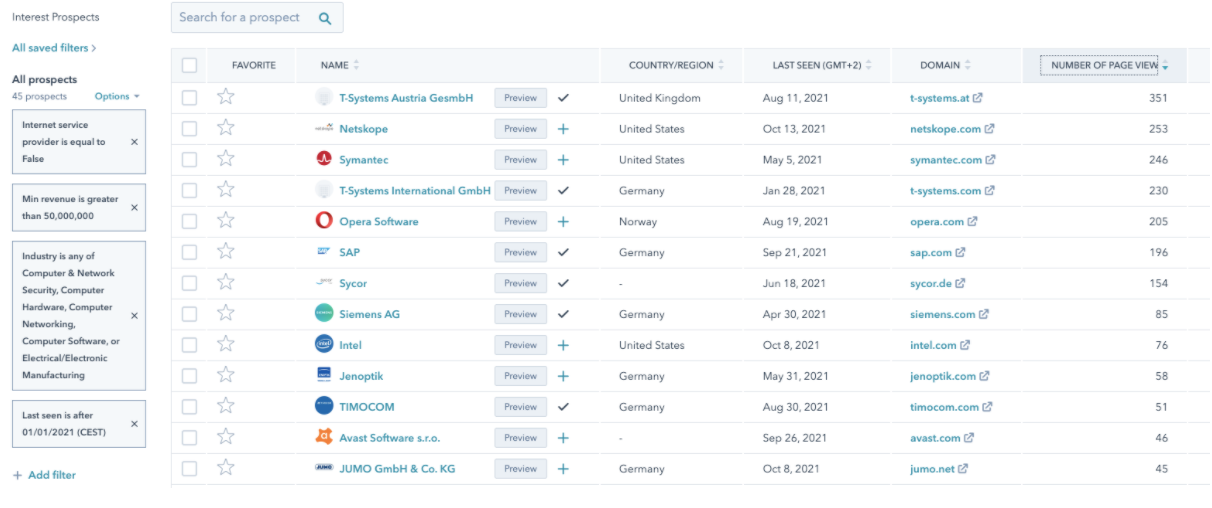Select T-Systems International GmbH checkbox
This screenshot has width=1212, height=508.
(x=189, y=191)
